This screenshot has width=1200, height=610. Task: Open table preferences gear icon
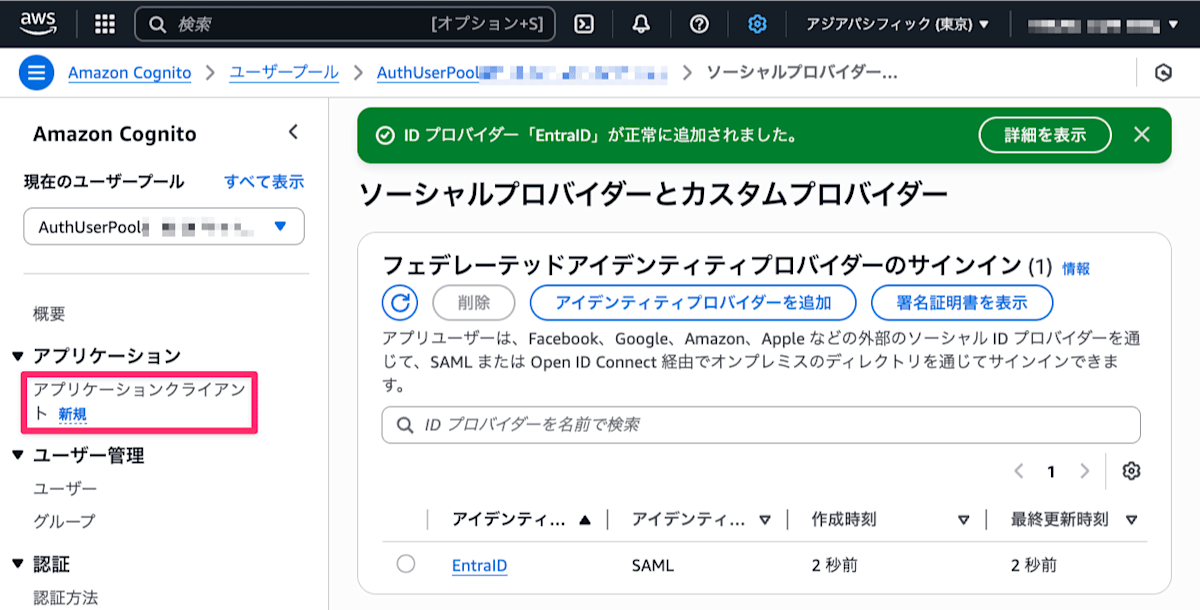[1132, 471]
